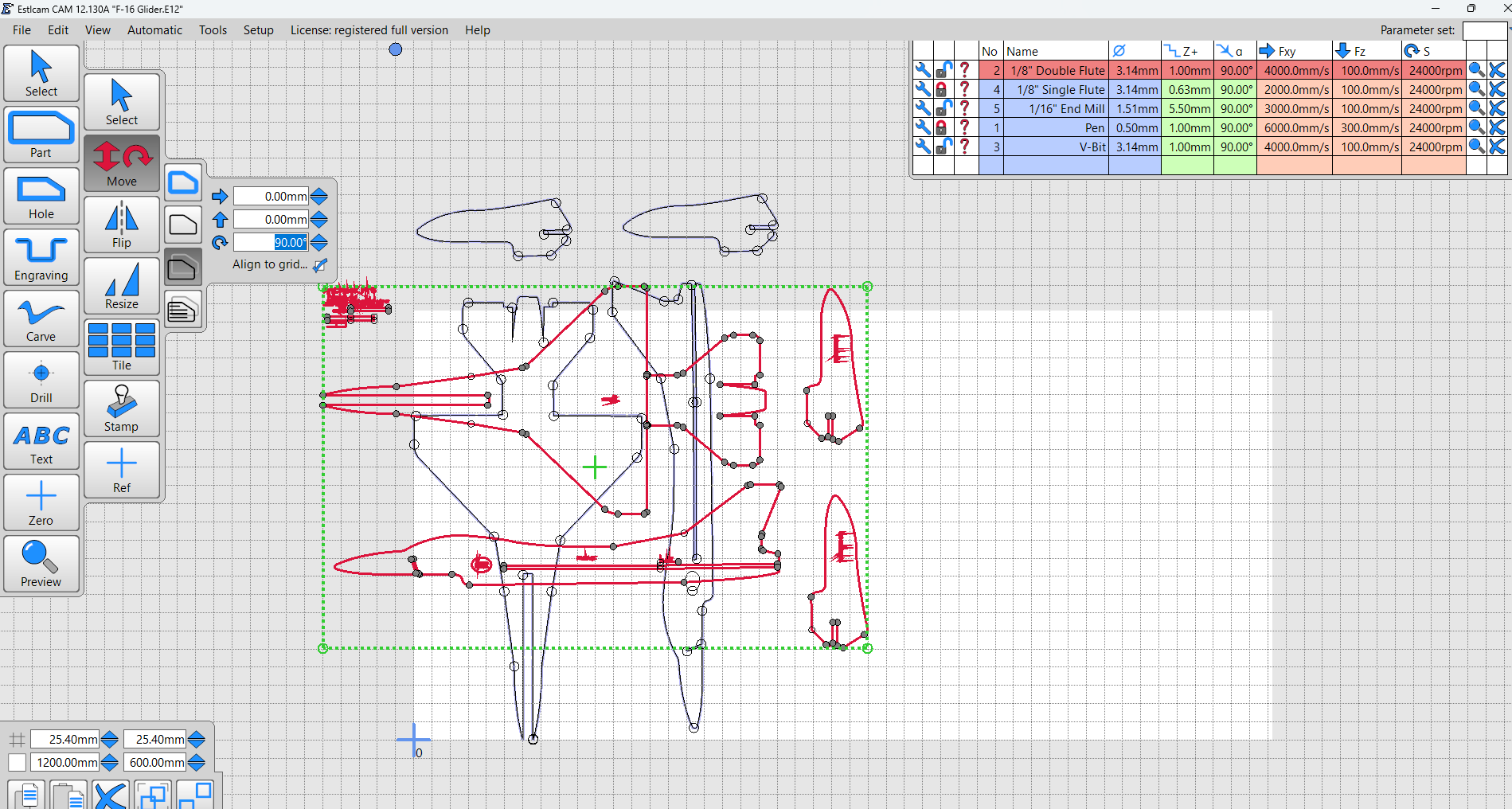Toggle lock on V-Bit tool row

pos(943,147)
